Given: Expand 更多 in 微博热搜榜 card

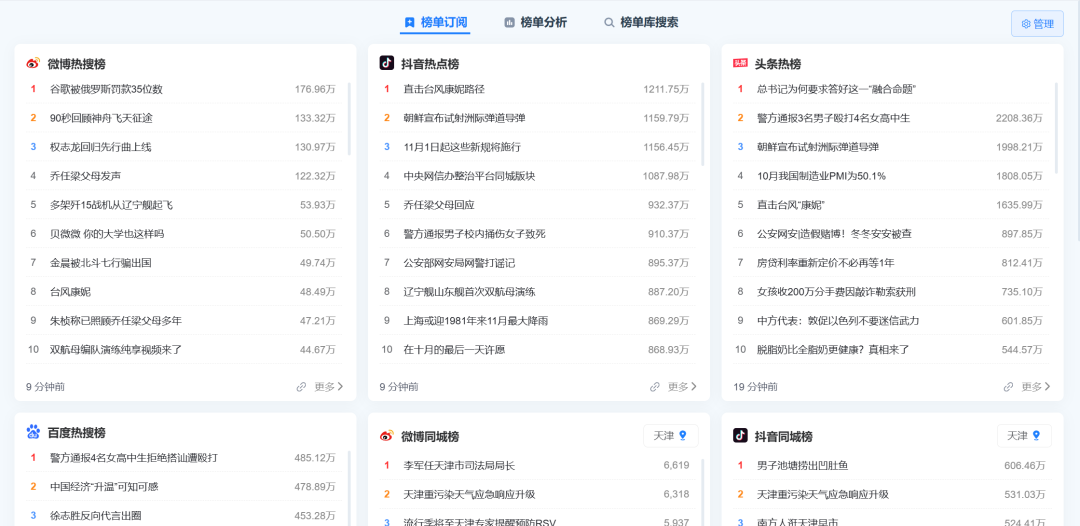Looking at the screenshot, I should click(329, 387).
